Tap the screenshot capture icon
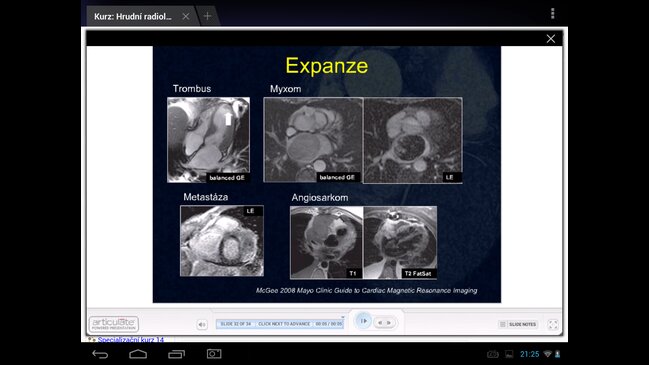 (x=214, y=354)
